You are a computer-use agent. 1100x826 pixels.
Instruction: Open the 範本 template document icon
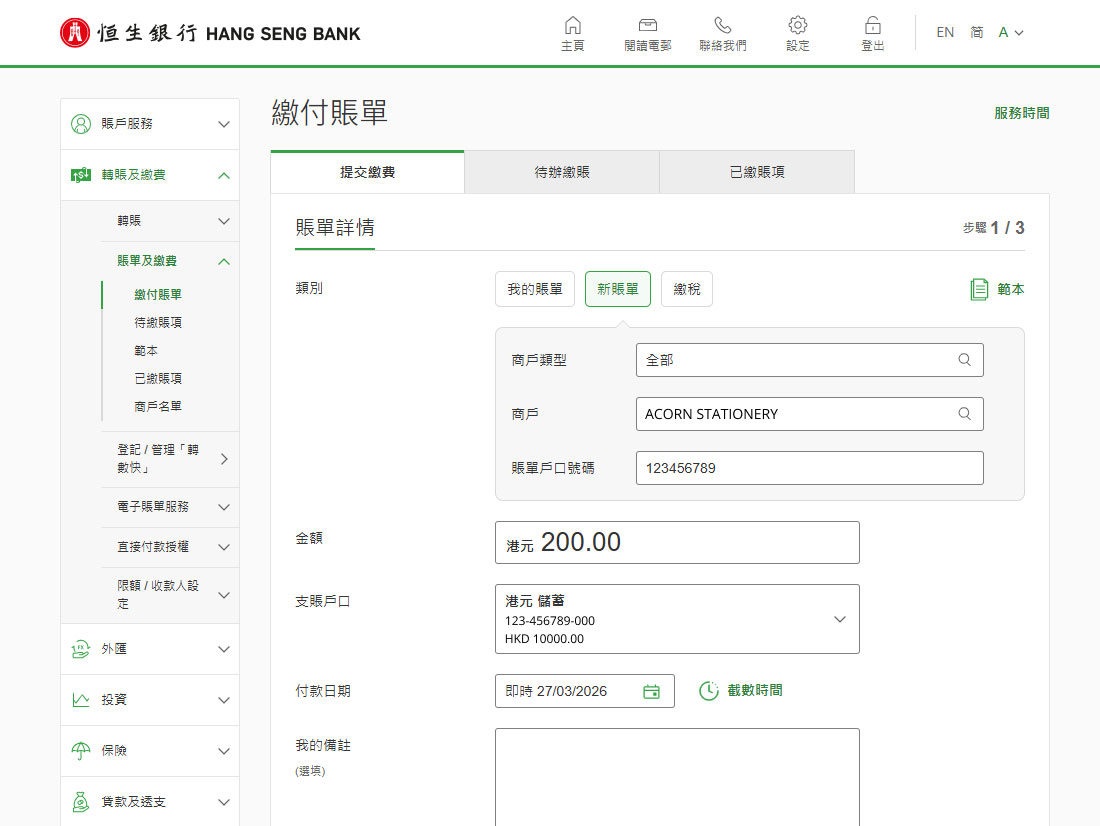tap(979, 289)
